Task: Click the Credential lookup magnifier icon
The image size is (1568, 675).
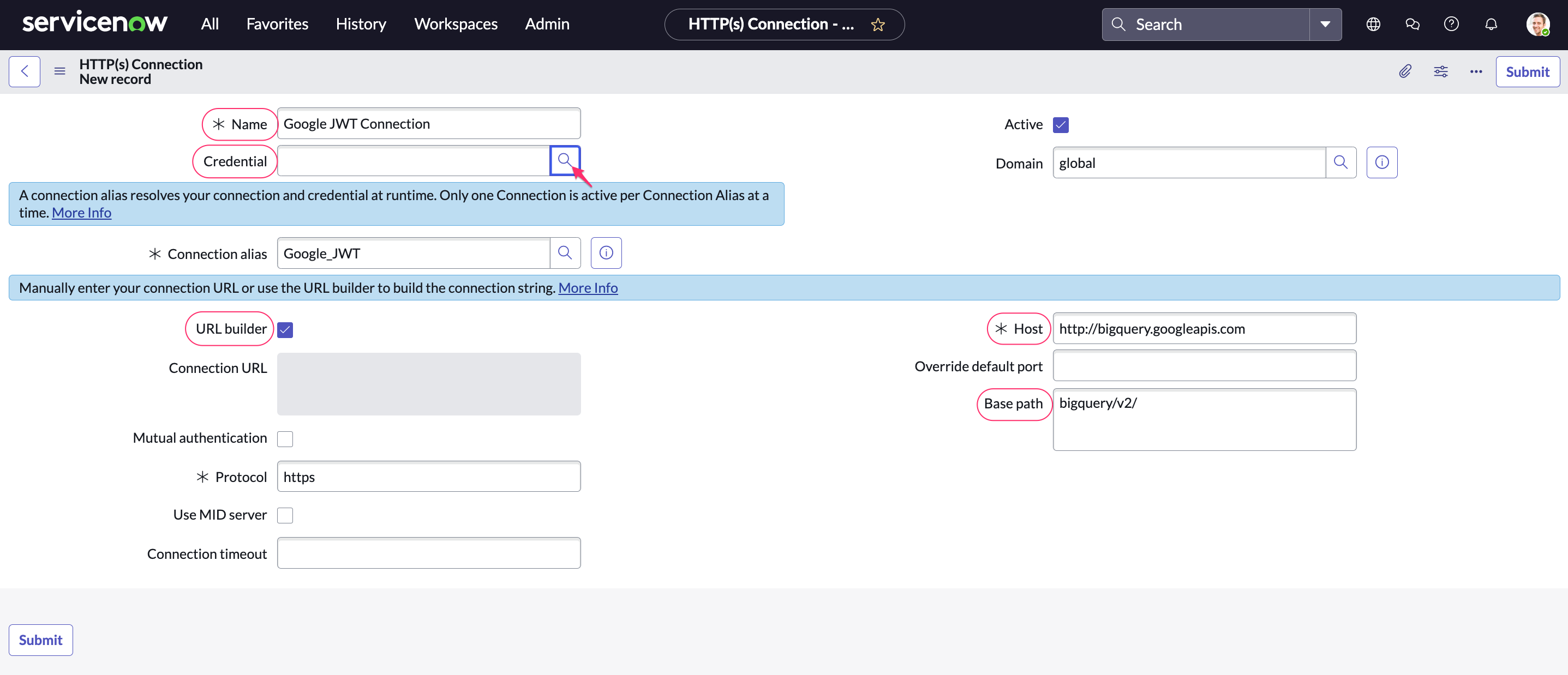Action: pos(565,160)
